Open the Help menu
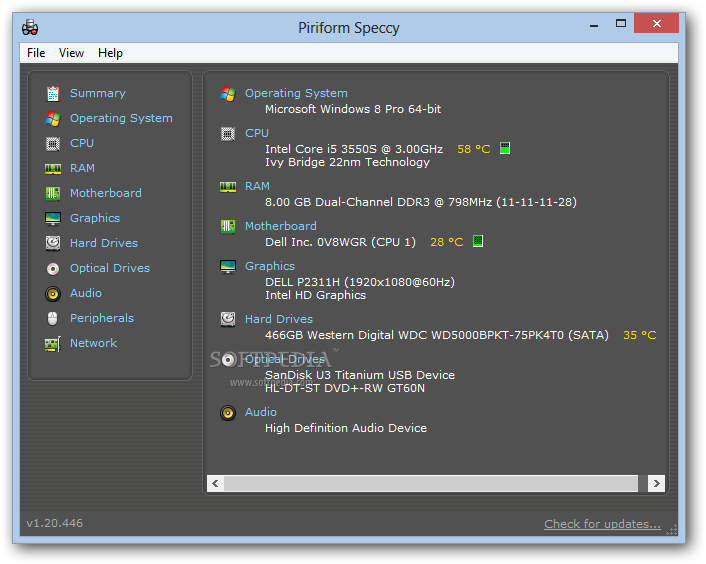 [110, 53]
